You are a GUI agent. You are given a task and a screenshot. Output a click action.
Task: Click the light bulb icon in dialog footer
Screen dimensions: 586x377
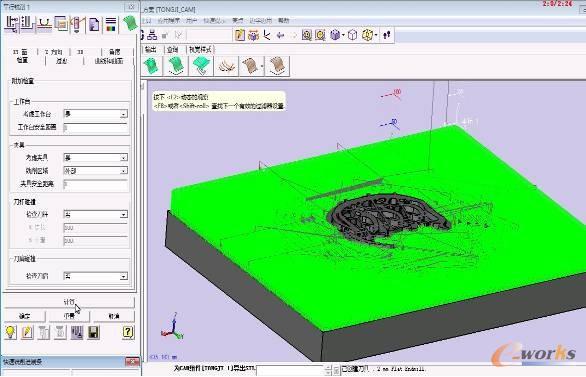click(10, 332)
